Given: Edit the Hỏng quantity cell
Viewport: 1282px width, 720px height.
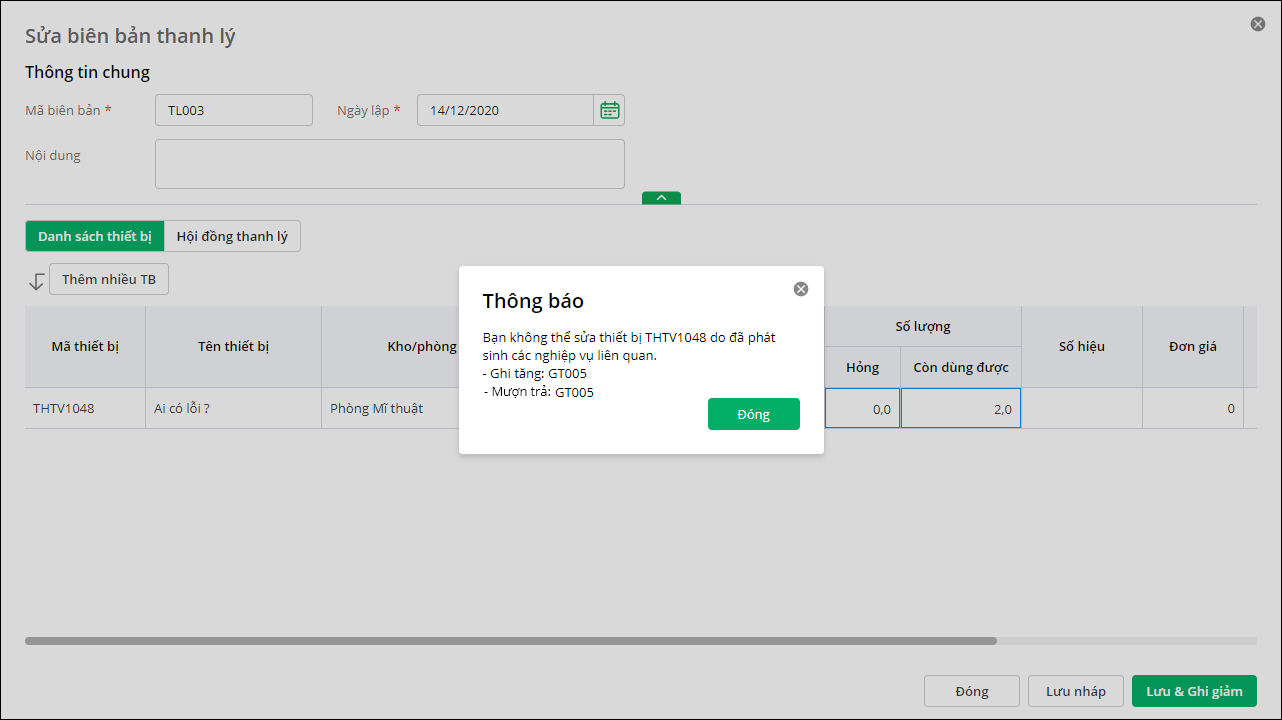Looking at the screenshot, I should coord(862,408).
